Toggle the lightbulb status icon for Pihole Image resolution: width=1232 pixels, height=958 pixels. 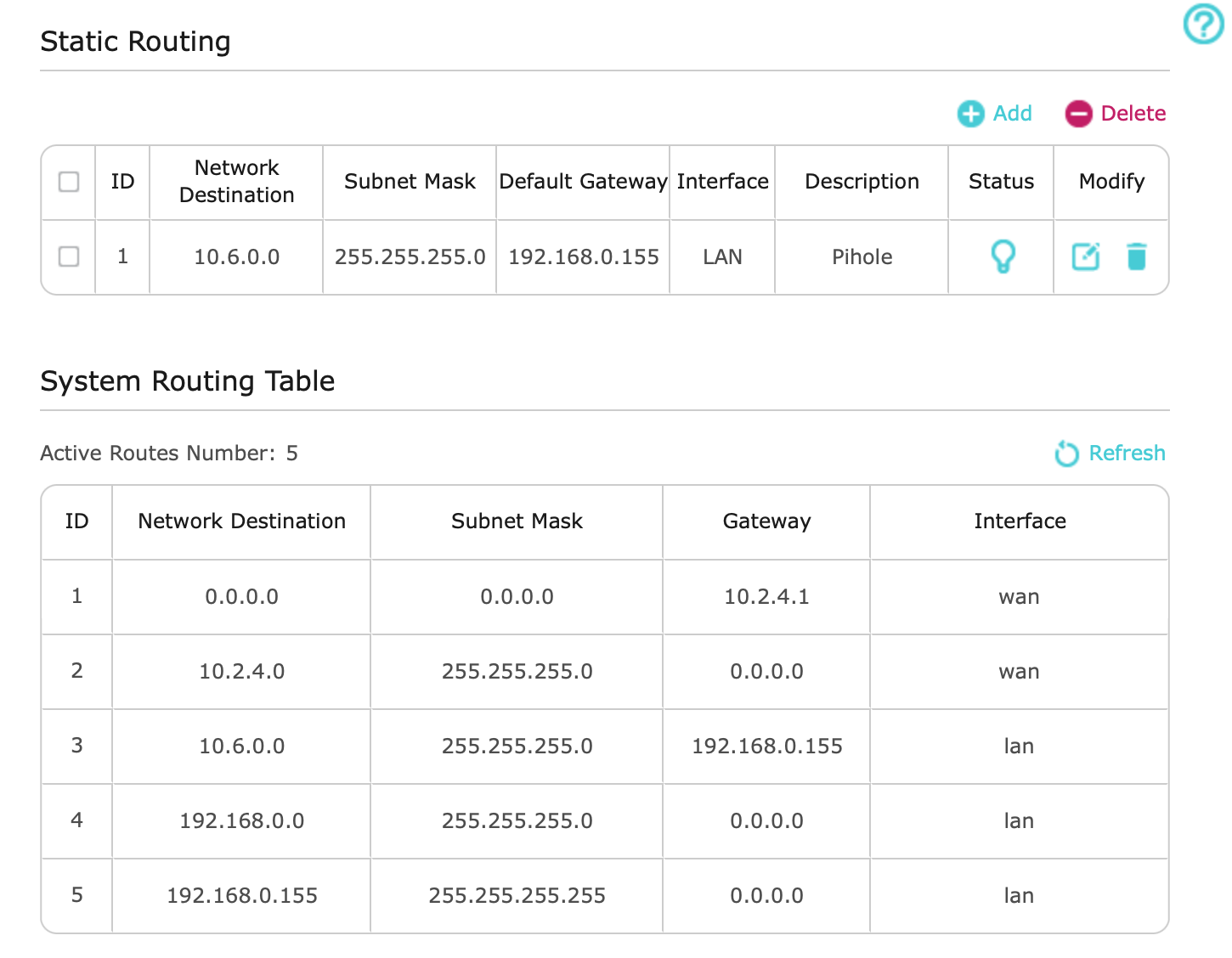[1003, 256]
